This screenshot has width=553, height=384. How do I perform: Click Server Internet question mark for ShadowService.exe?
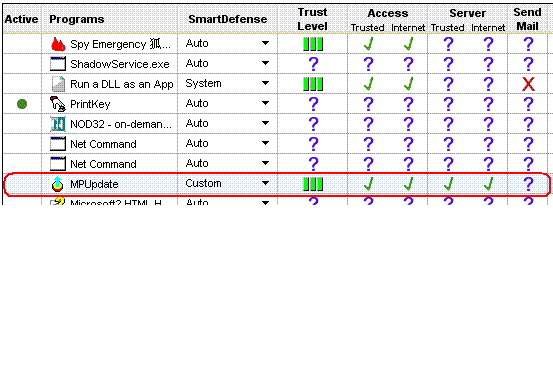(488, 64)
